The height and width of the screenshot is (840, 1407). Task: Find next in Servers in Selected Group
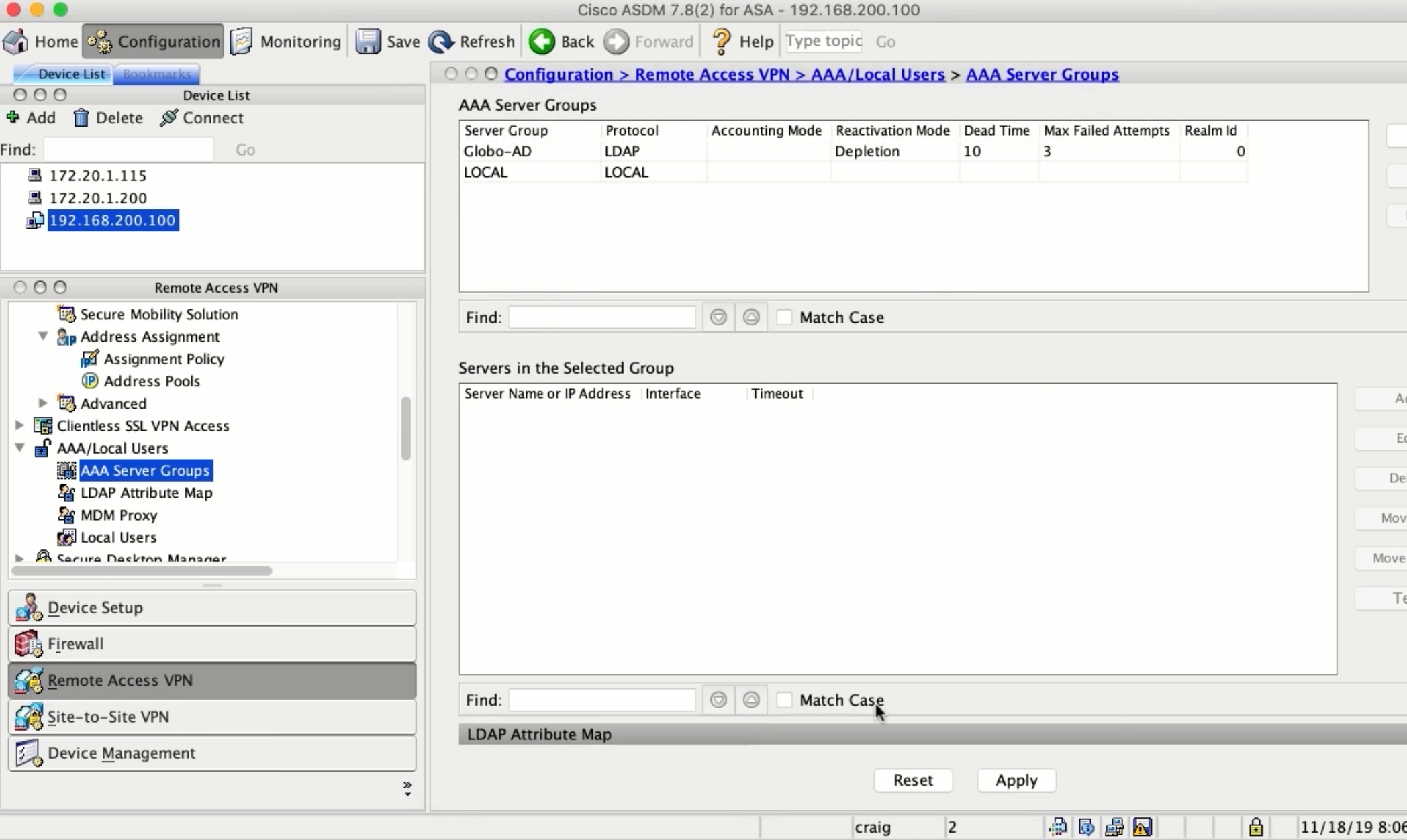[x=718, y=700]
